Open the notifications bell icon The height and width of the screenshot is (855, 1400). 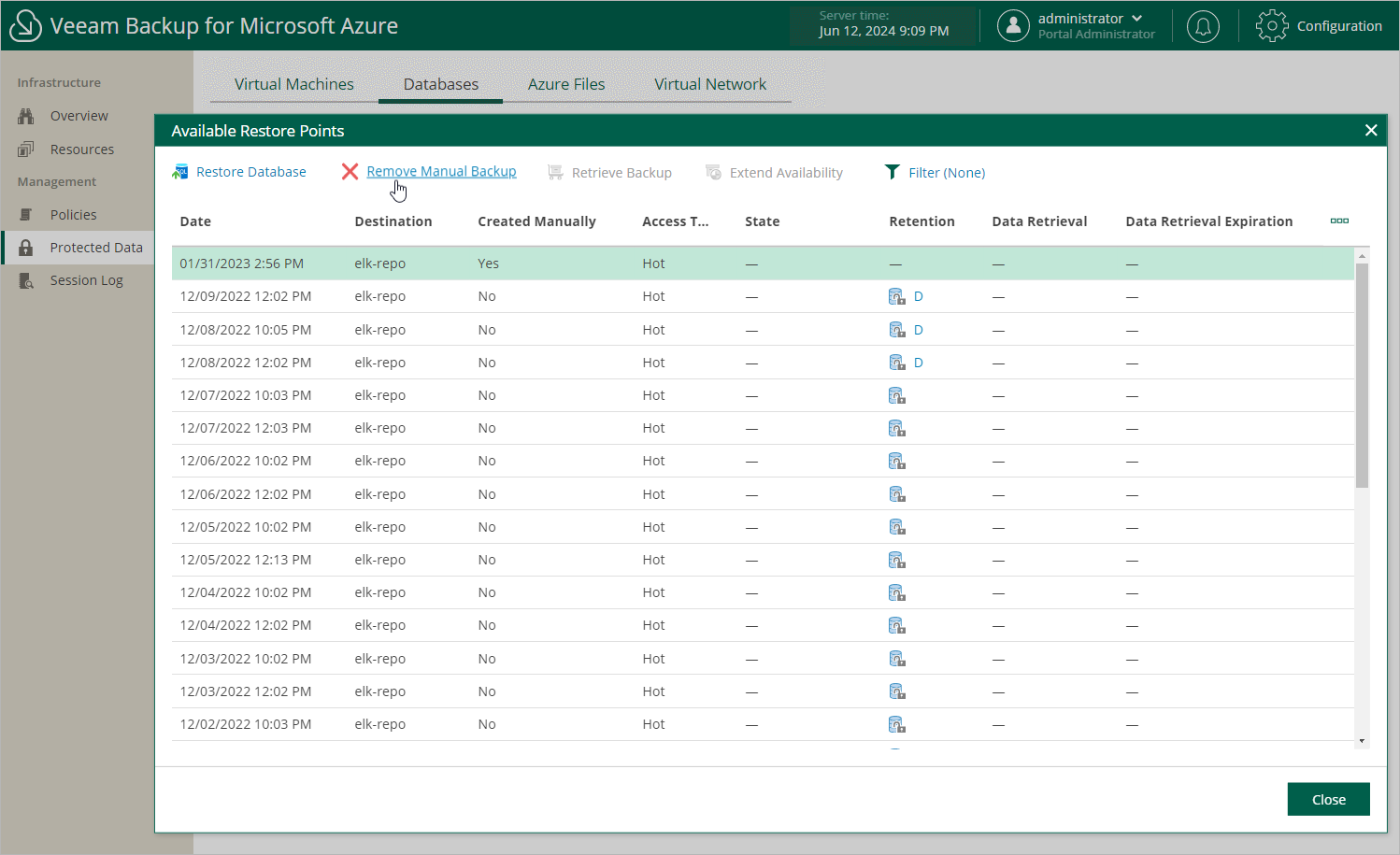(1203, 26)
